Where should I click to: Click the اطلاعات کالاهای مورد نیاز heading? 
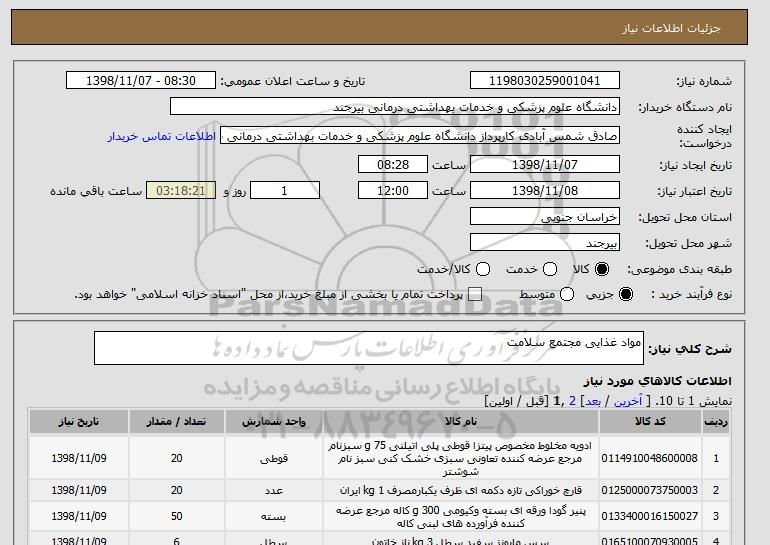[658, 381]
